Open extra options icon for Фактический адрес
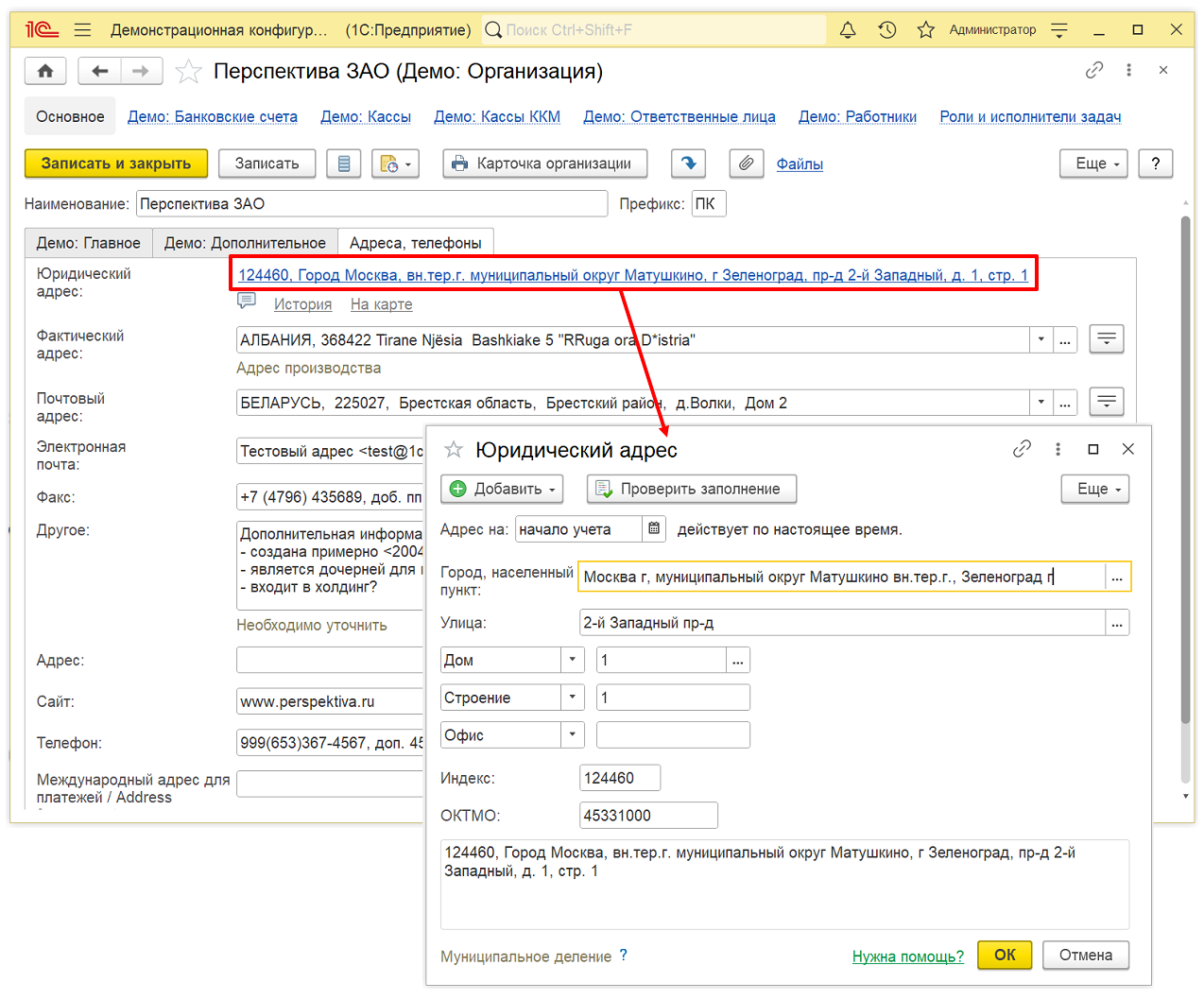This screenshot has height=1000, width=1204. tap(1107, 339)
